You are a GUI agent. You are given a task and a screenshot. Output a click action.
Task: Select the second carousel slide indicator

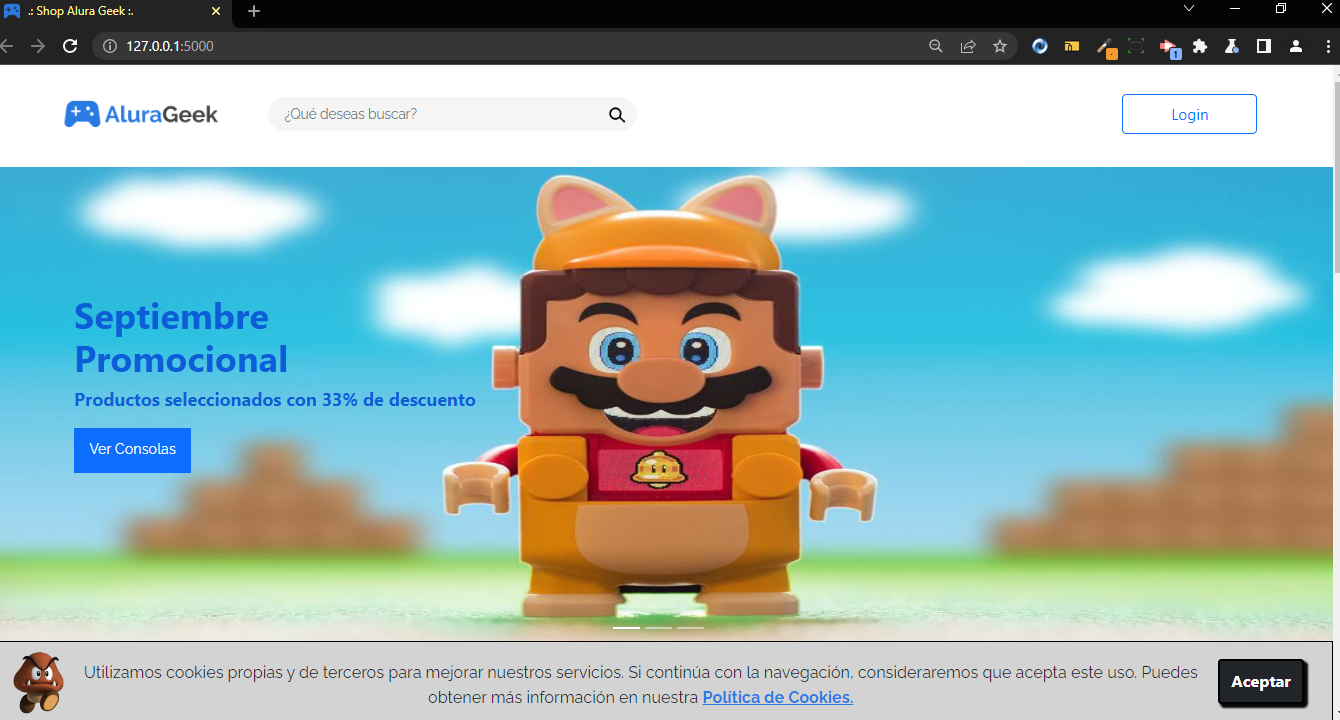pos(658,628)
